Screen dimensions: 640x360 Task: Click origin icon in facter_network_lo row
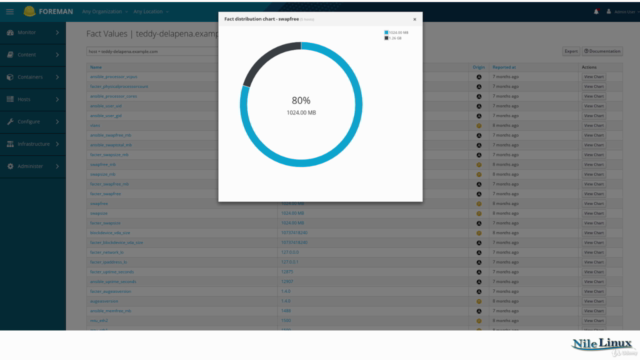[x=479, y=253]
